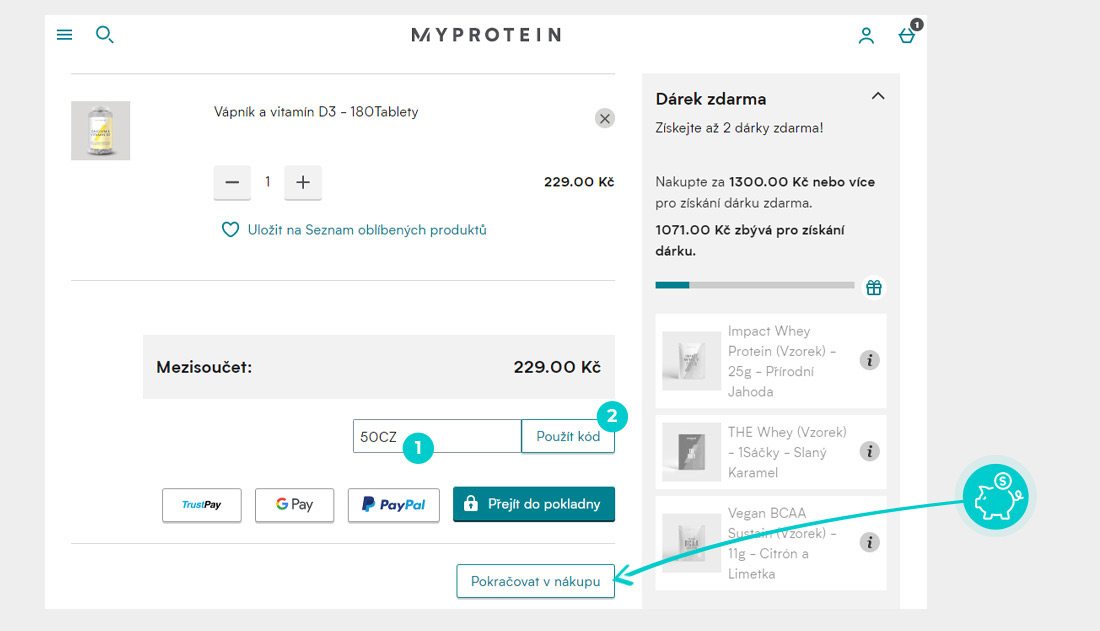1100x631 pixels.
Task: Apply code with Použít kód button
Action: click(568, 437)
